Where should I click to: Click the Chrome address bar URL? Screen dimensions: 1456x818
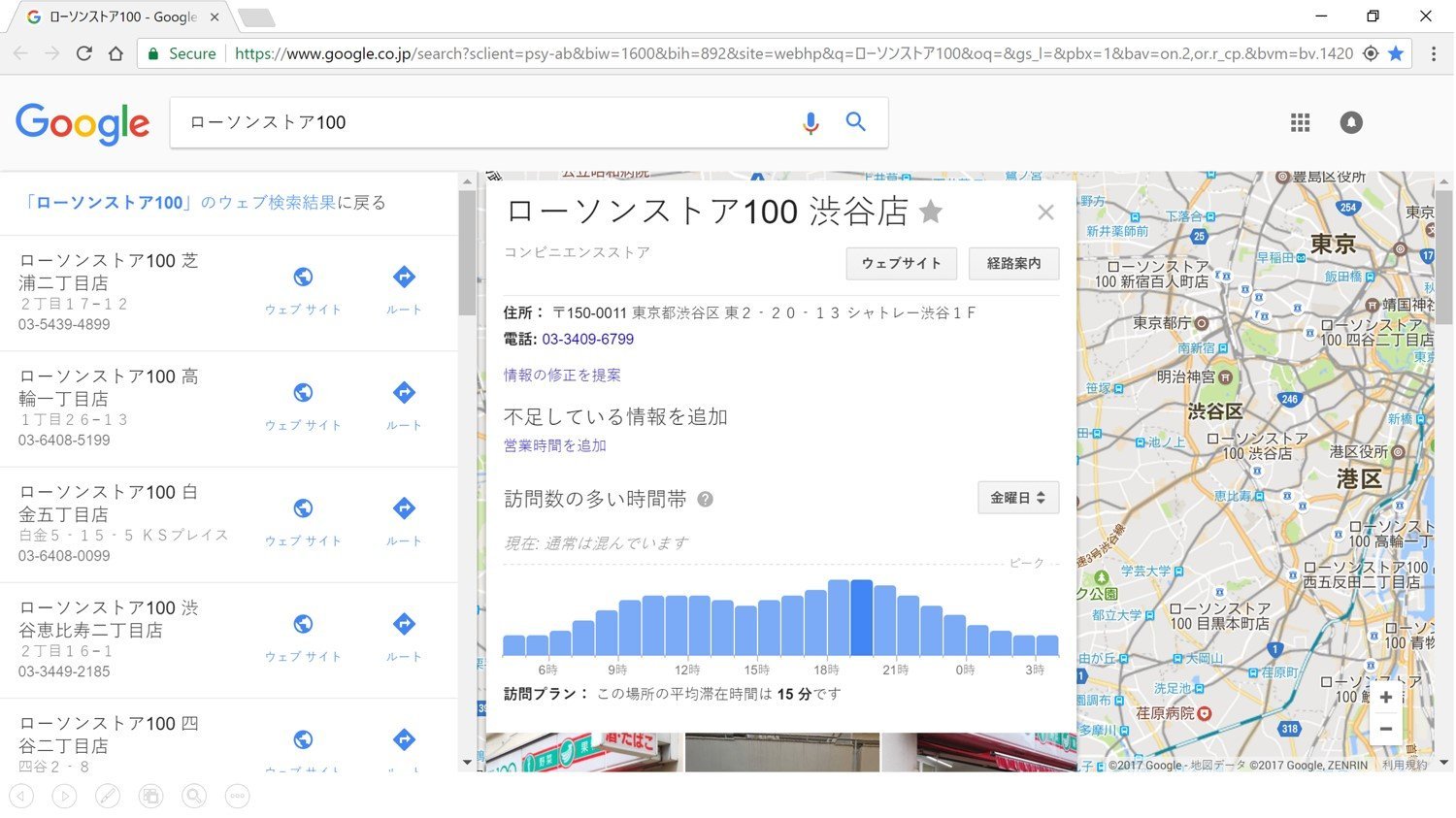(x=794, y=53)
